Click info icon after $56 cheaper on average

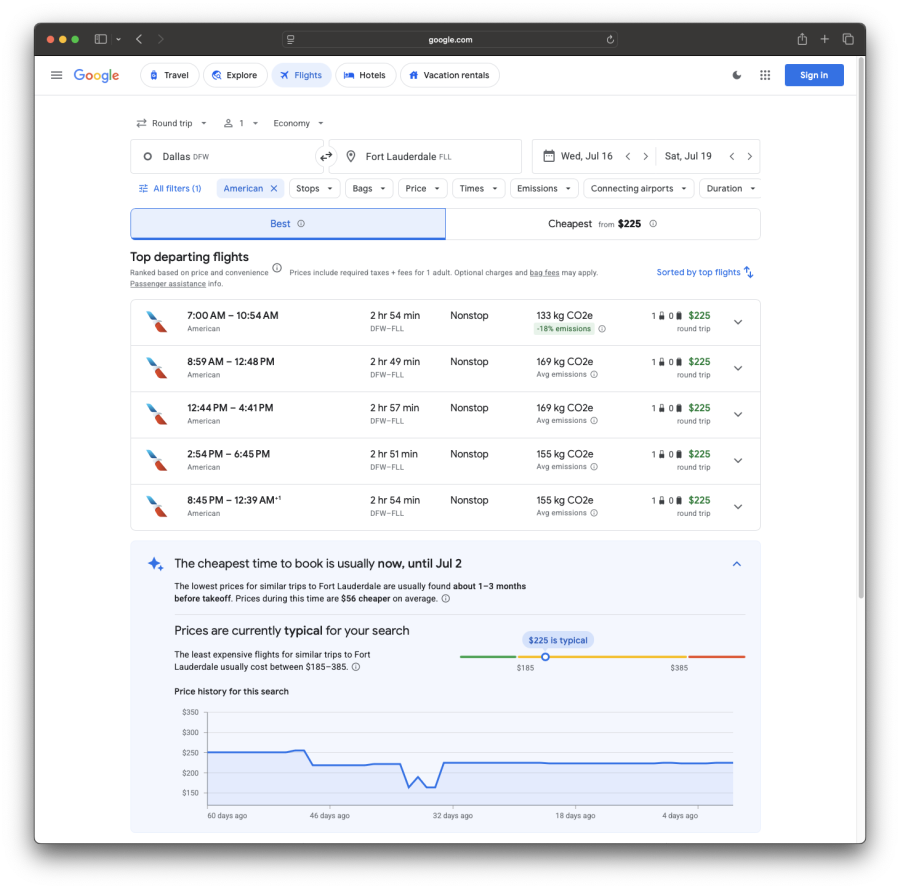[445, 599]
